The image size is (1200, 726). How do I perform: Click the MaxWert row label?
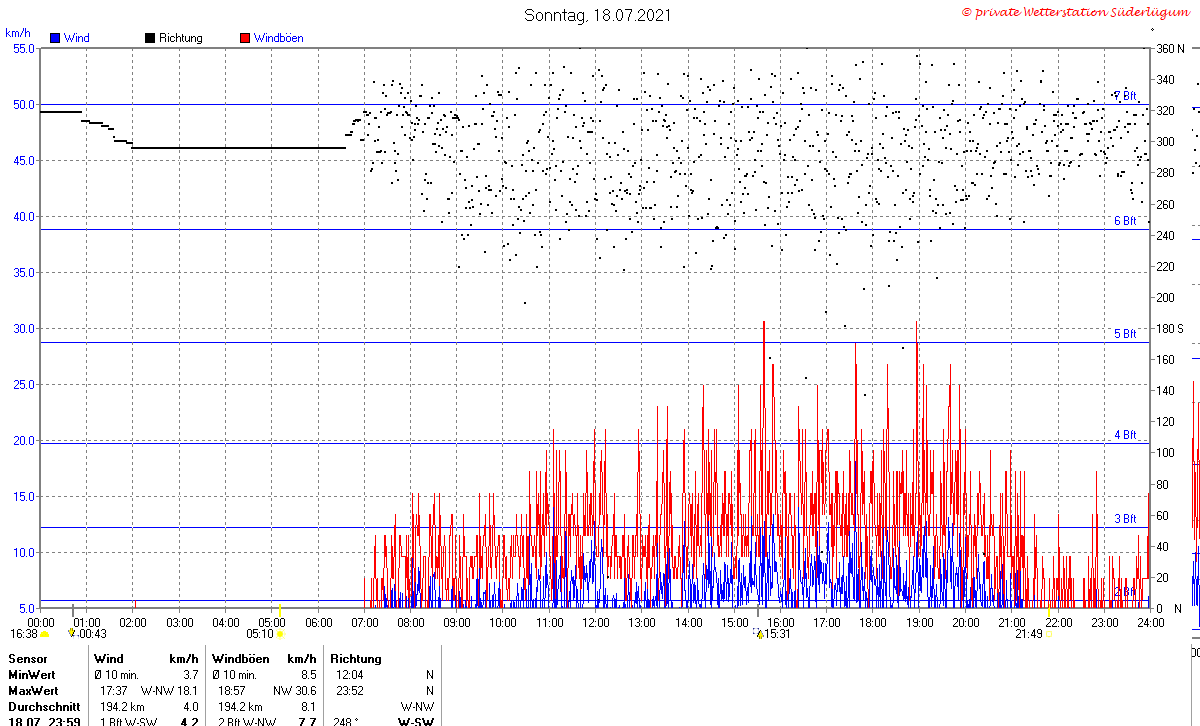pyautogui.click(x=33, y=691)
